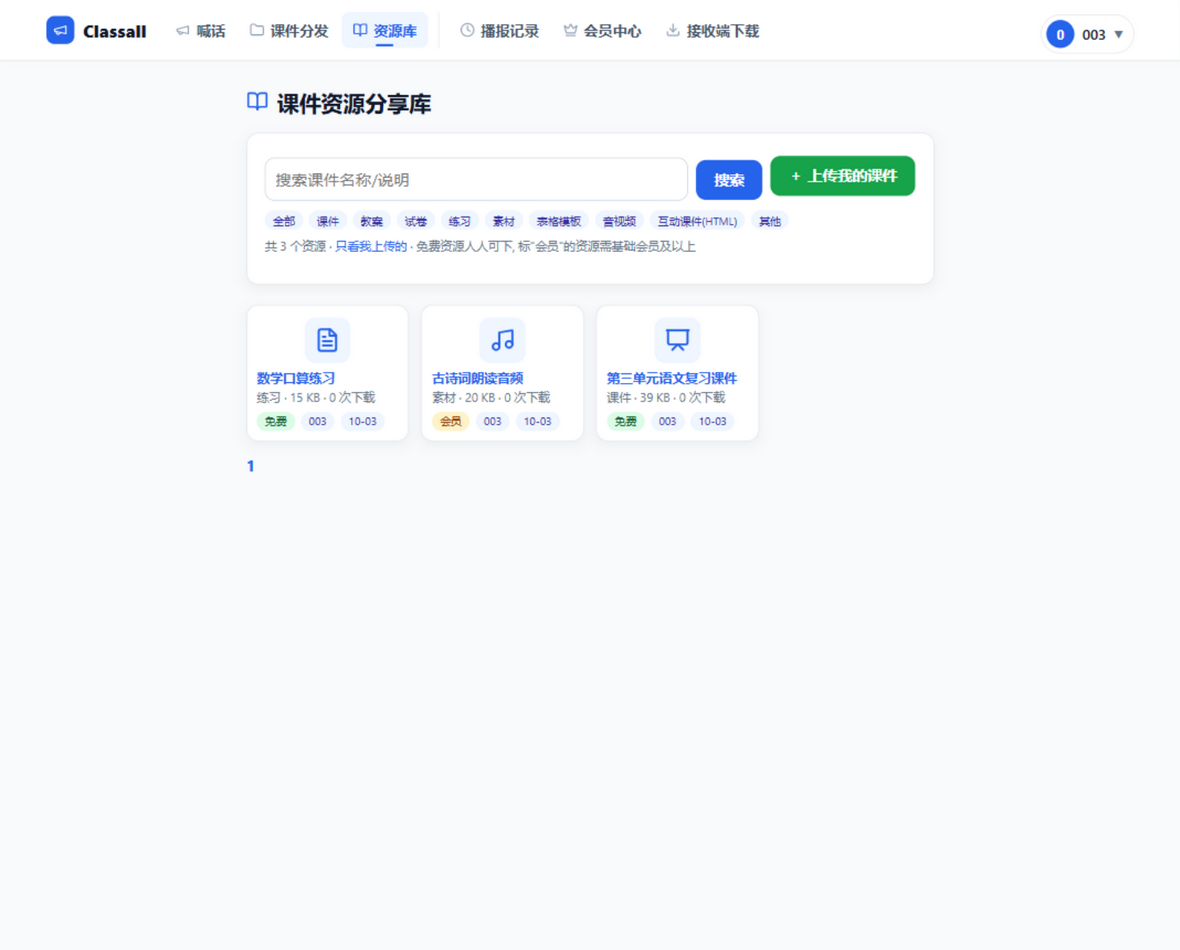This screenshot has width=1180, height=950.
Task: Click the music note icon of 古诗词朗读音频
Action: pos(502,340)
